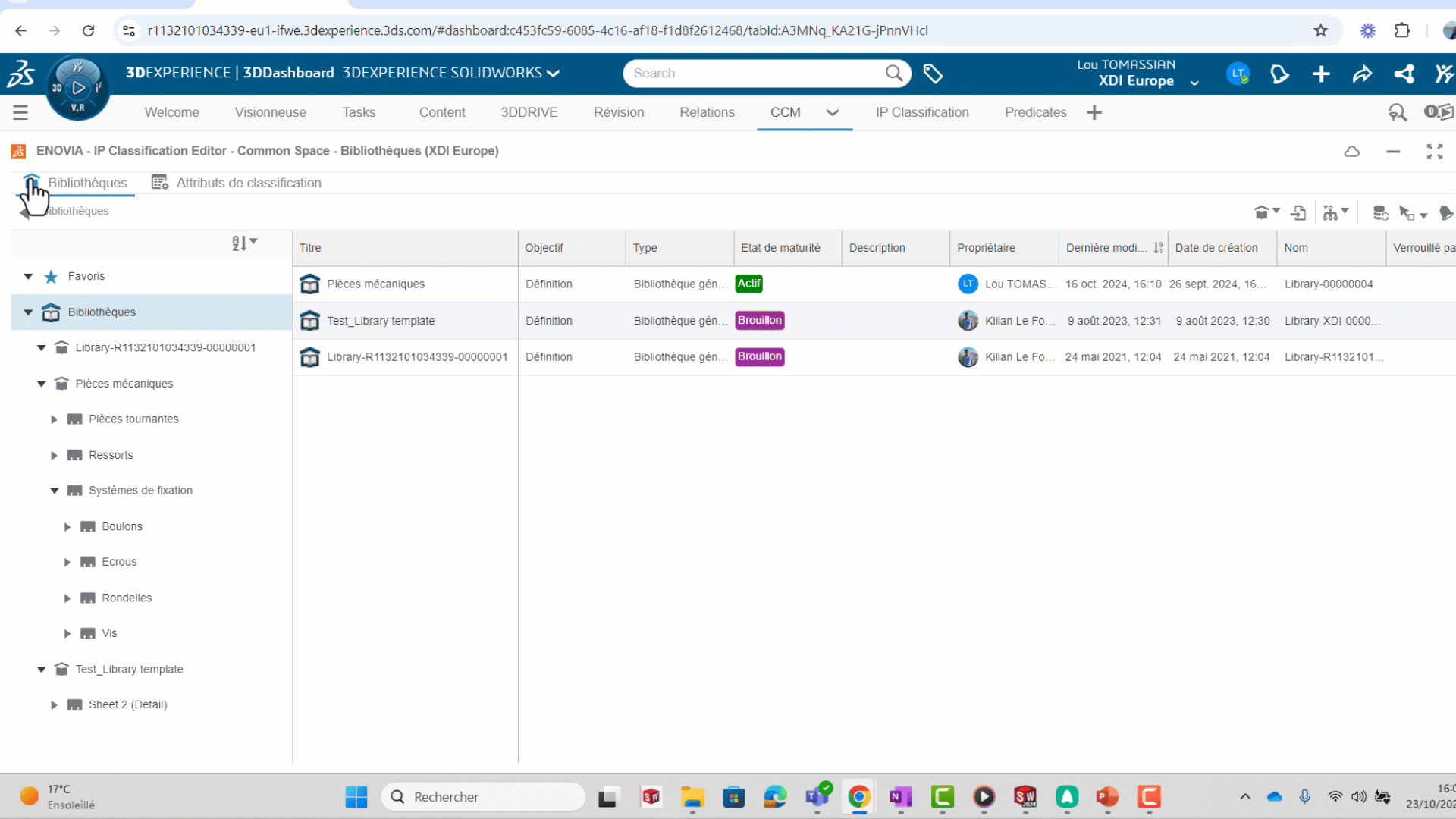Sort by the Dernière modification column arrows
The height and width of the screenshot is (819, 1456).
tap(1156, 247)
